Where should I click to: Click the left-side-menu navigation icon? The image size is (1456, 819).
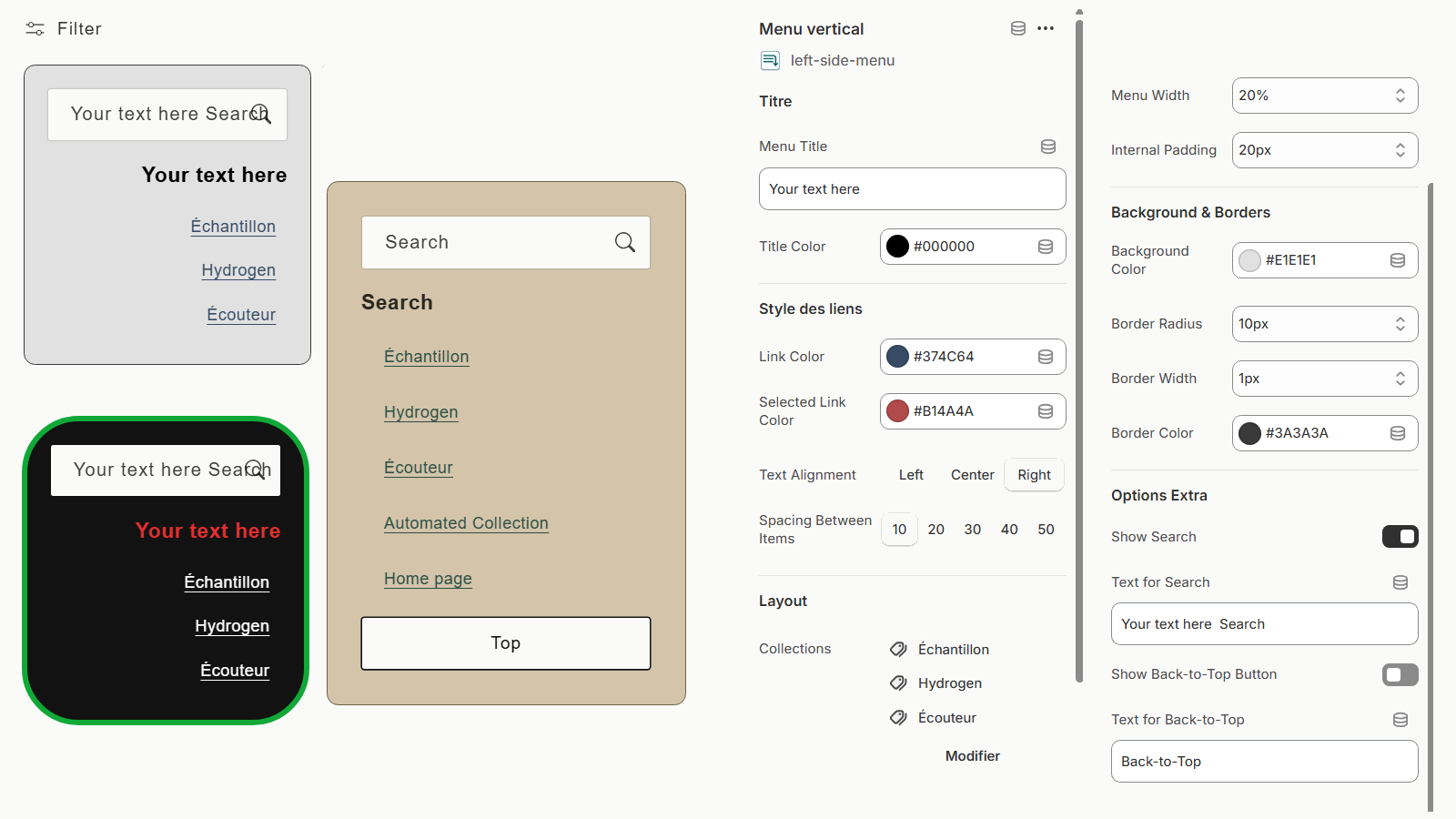pos(770,60)
